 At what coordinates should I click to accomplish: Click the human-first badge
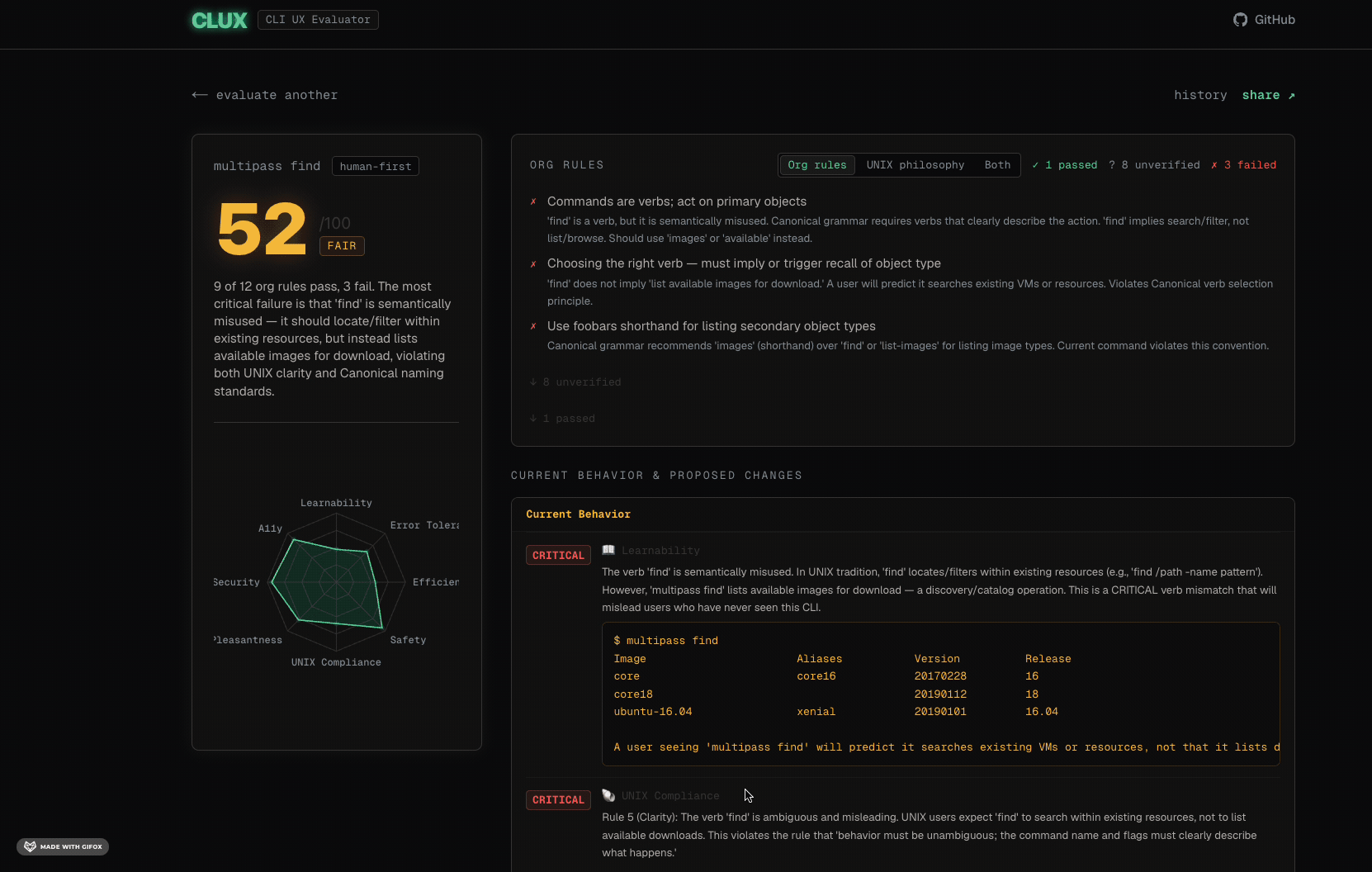click(x=376, y=166)
